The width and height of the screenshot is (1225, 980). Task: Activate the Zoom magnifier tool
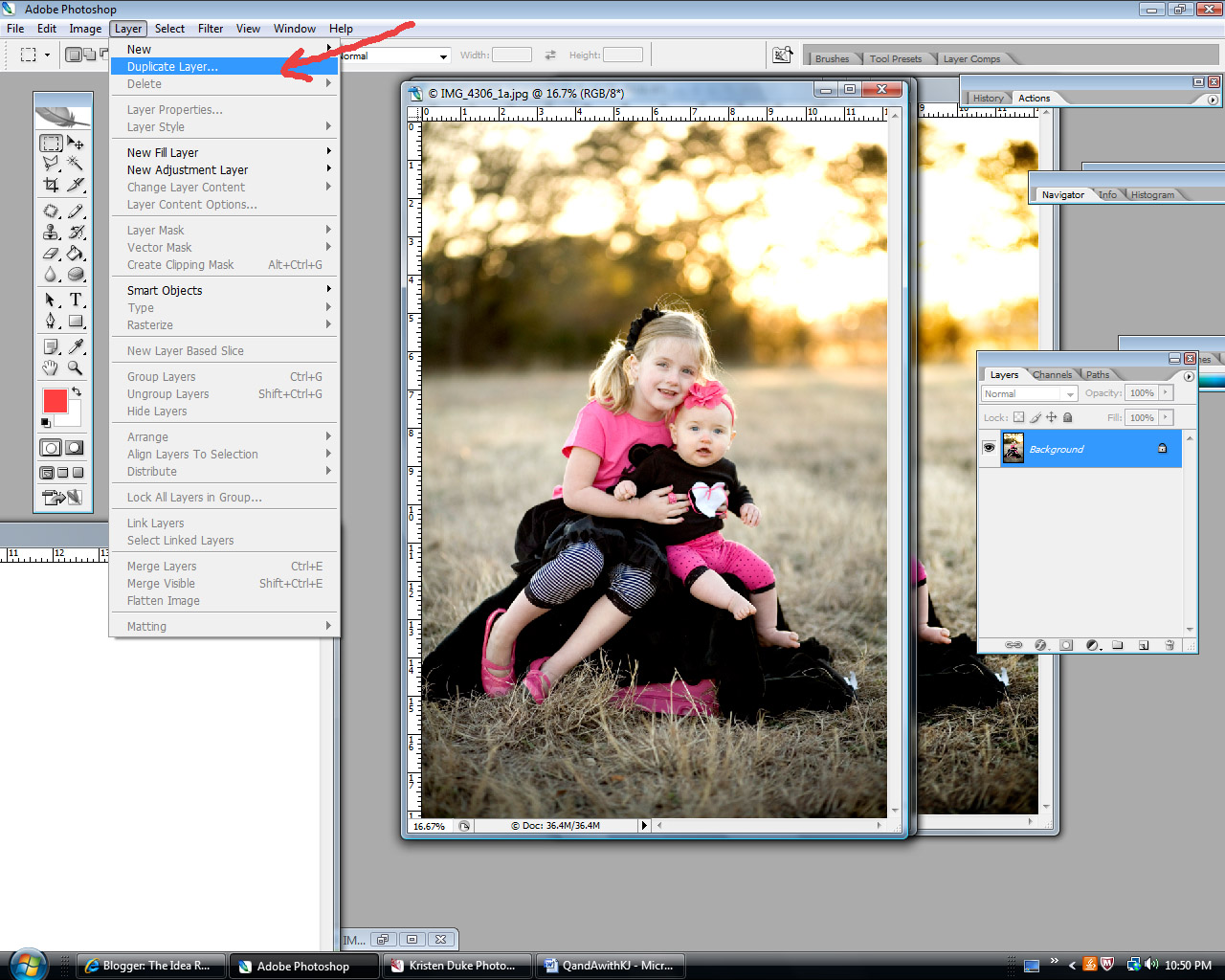coord(75,368)
